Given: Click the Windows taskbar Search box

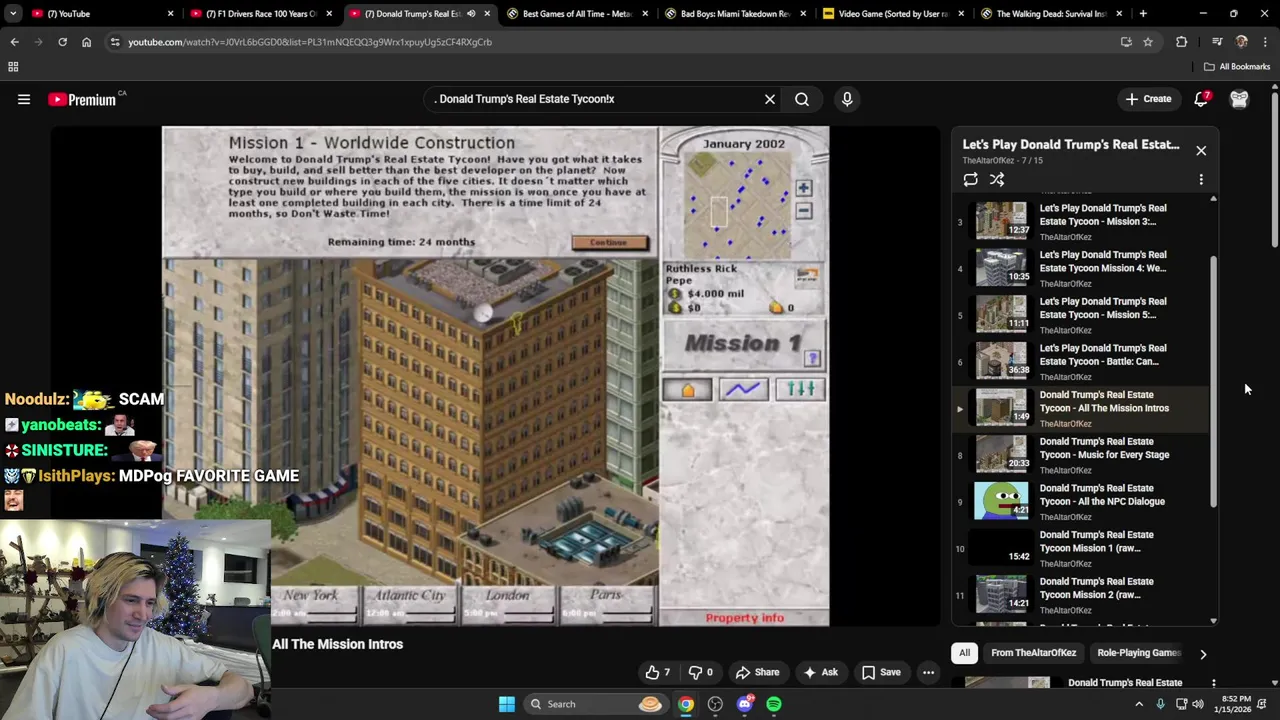Looking at the screenshot, I should click(595, 704).
